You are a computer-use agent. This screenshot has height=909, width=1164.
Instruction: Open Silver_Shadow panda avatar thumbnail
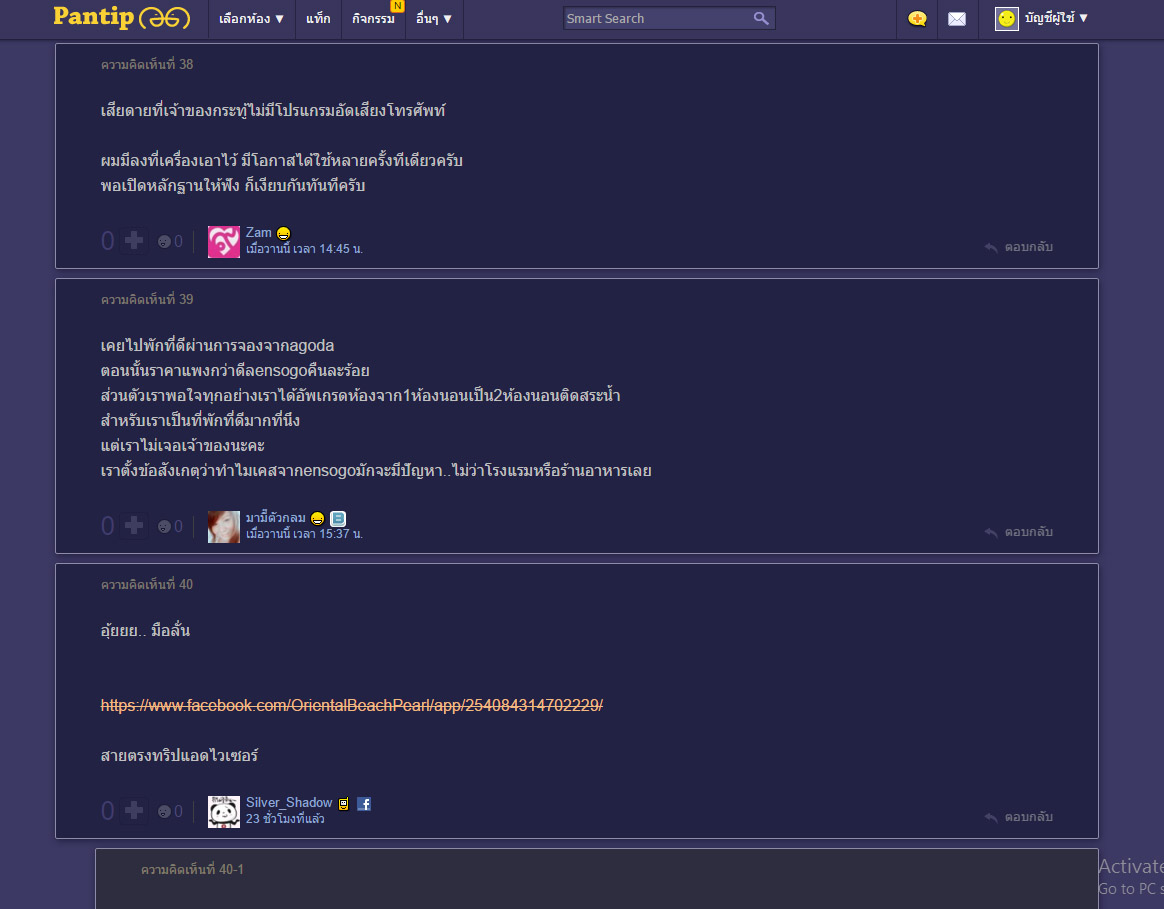[x=223, y=812]
